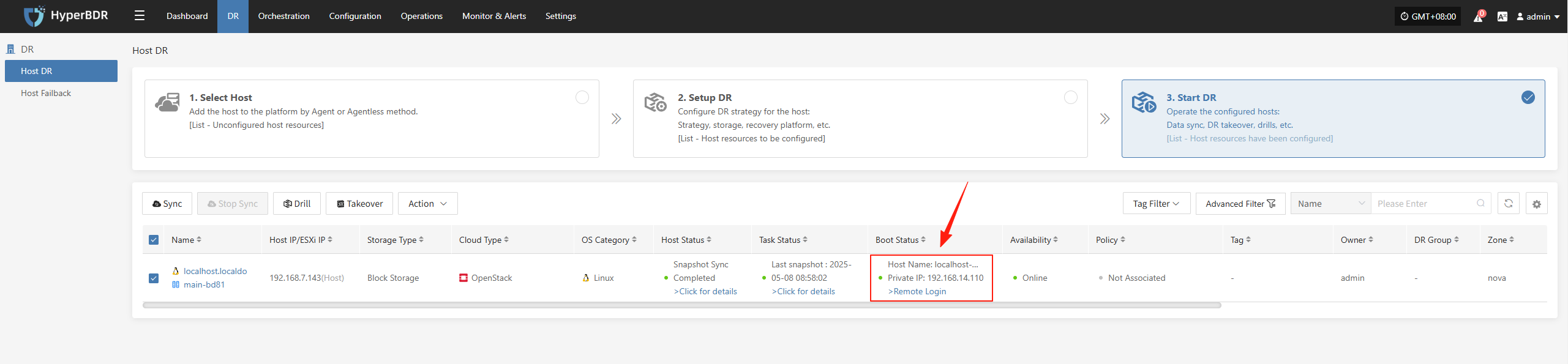1568x364 pixels.
Task: Click the OpenStack cloud type icon
Action: [463, 278]
